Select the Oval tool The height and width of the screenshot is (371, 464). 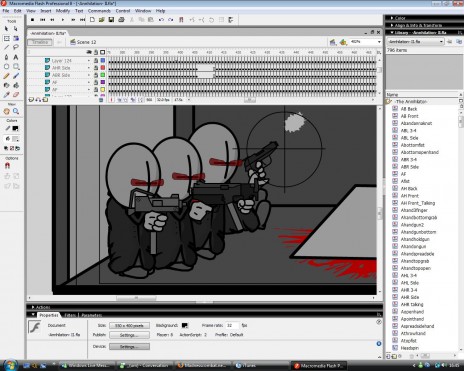(x=6, y=66)
